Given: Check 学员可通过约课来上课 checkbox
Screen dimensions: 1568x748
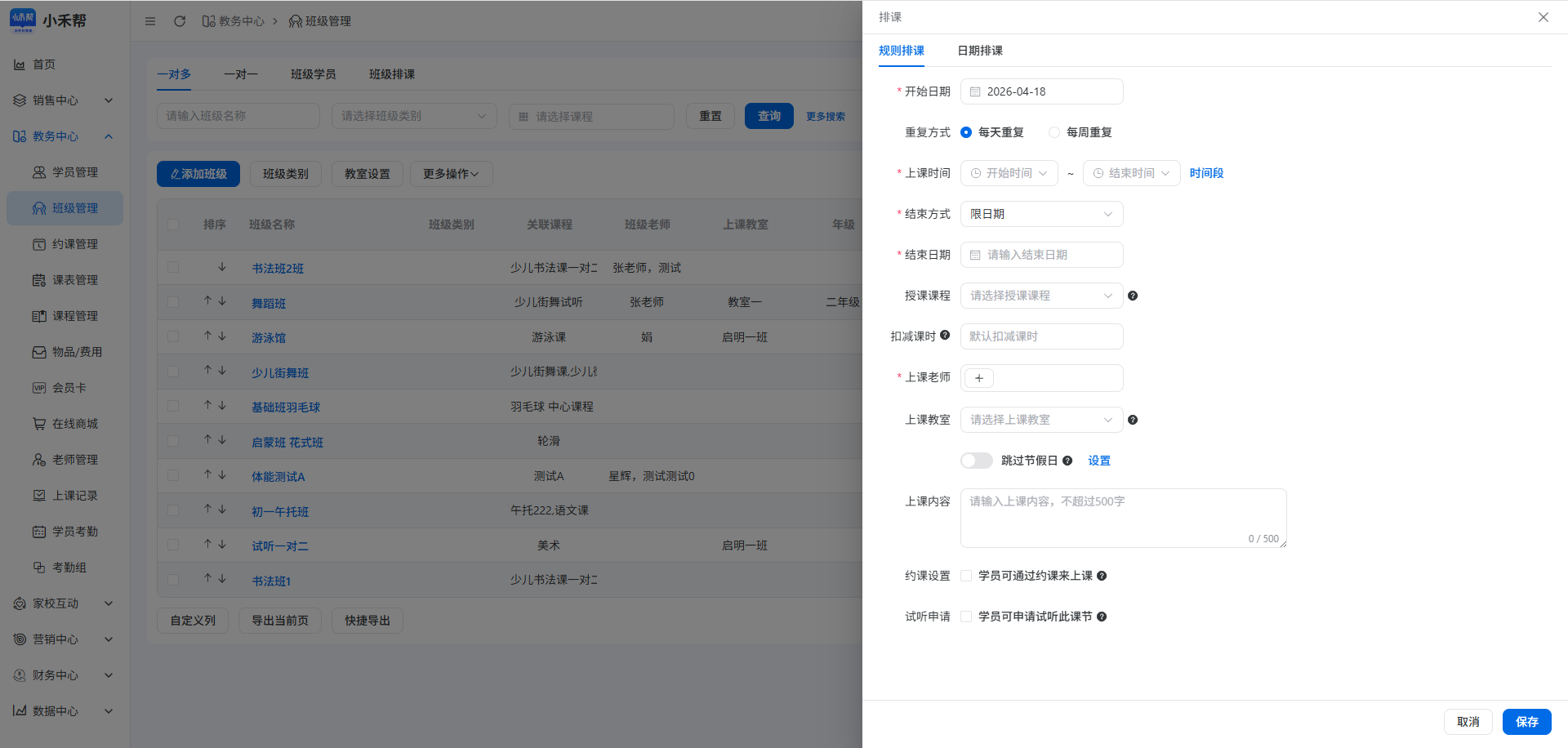Looking at the screenshot, I should tap(967, 576).
